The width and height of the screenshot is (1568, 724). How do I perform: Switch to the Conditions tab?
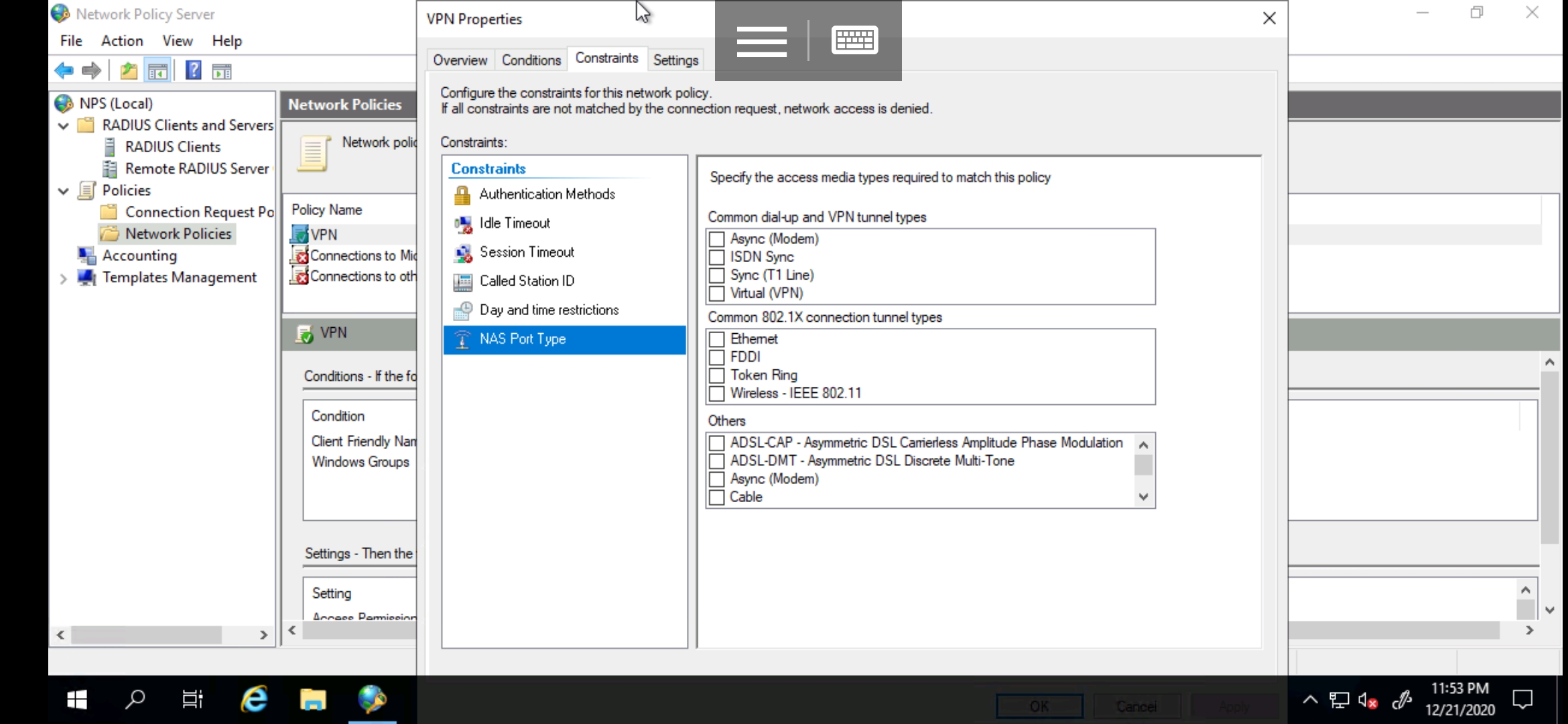click(x=531, y=60)
